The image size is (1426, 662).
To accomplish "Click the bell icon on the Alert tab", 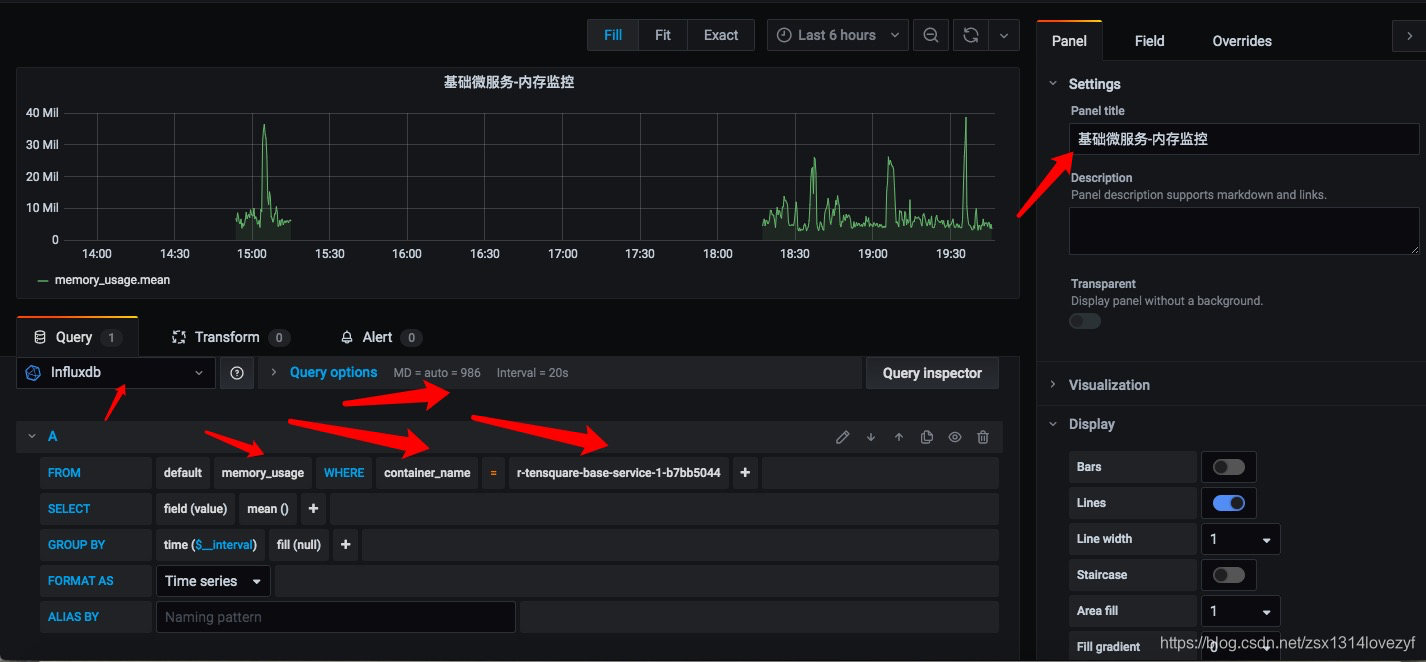I will coord(347,337).
